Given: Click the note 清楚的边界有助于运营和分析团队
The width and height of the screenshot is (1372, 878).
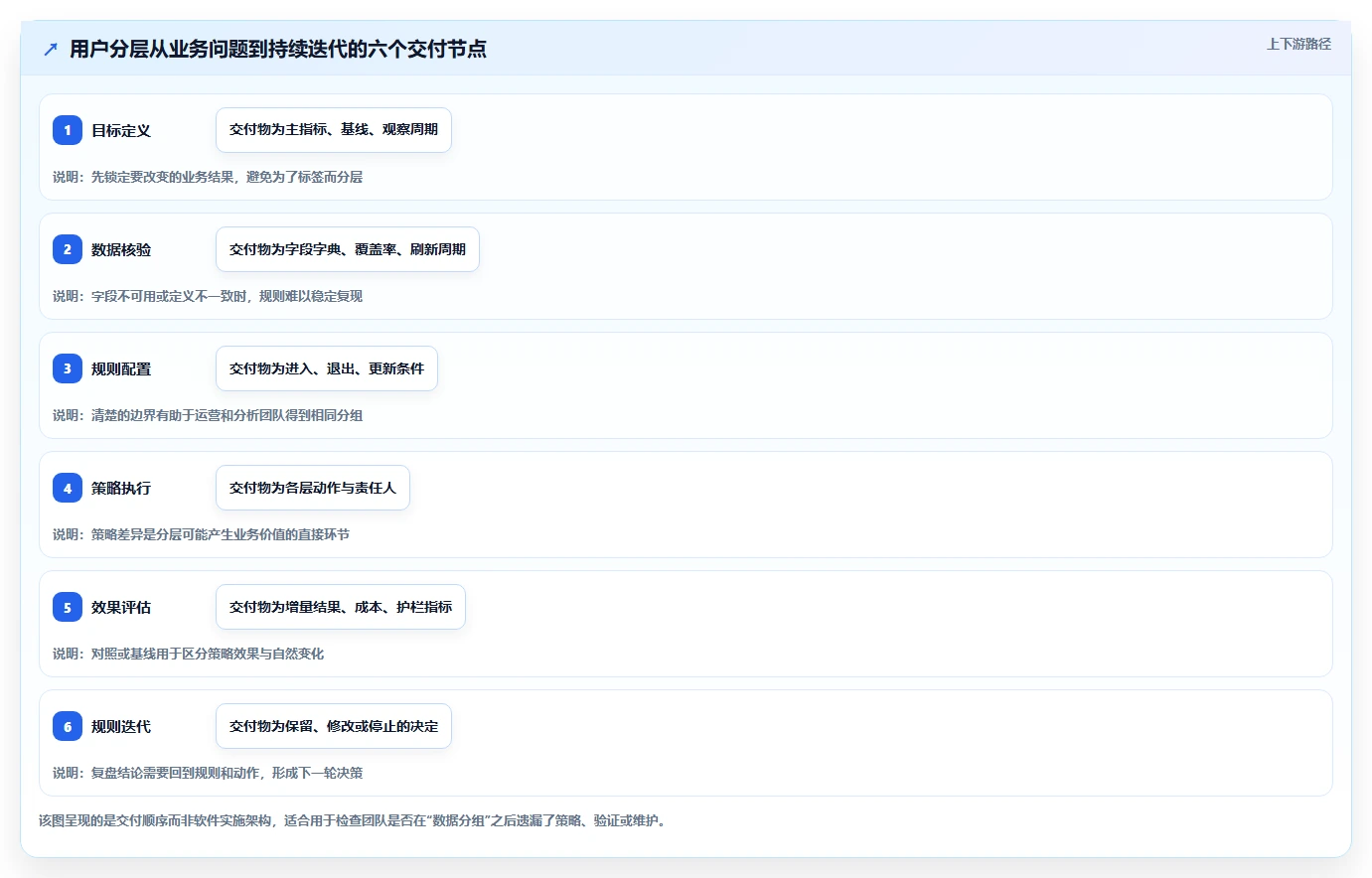Looking at the screenshot, I should point(208,415).
